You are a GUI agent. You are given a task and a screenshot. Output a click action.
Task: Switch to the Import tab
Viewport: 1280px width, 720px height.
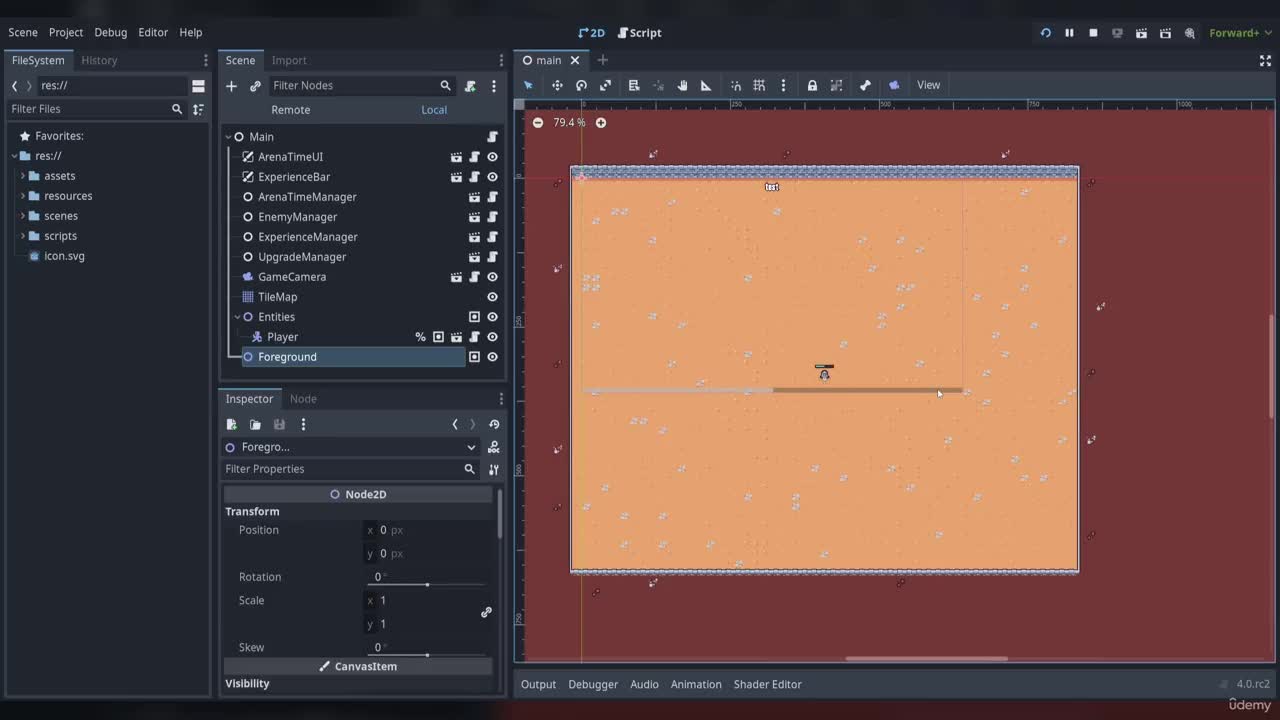click(289, 60)
